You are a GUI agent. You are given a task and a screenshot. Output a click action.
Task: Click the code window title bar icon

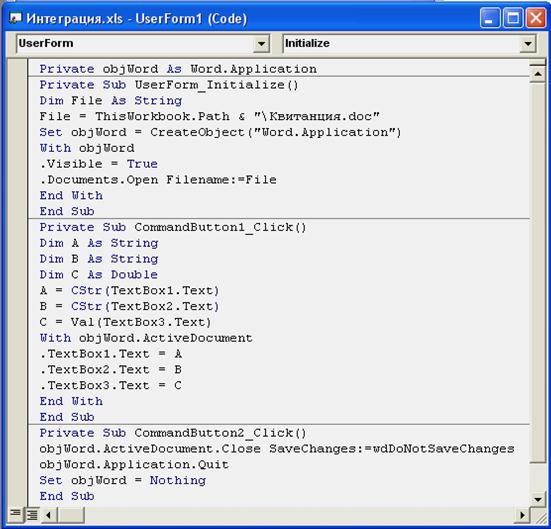16,18
